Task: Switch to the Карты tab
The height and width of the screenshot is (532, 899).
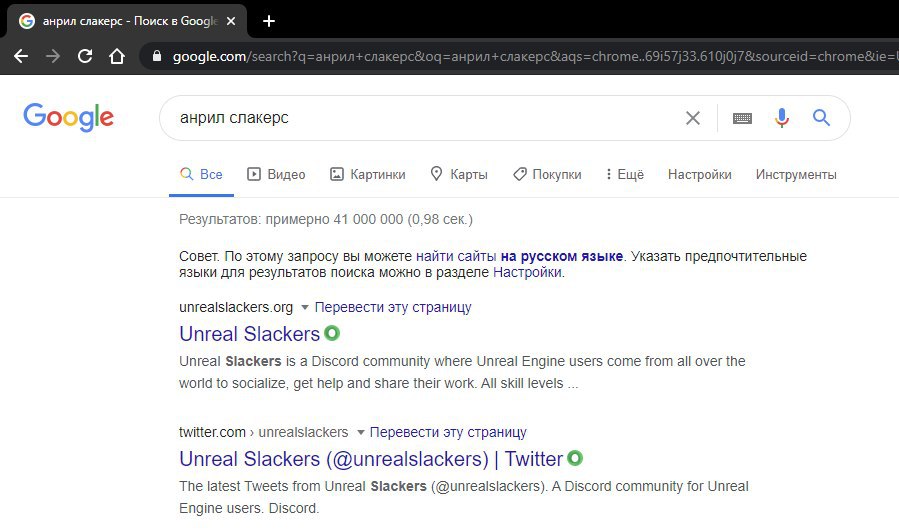Action: [x=459, y=174]
